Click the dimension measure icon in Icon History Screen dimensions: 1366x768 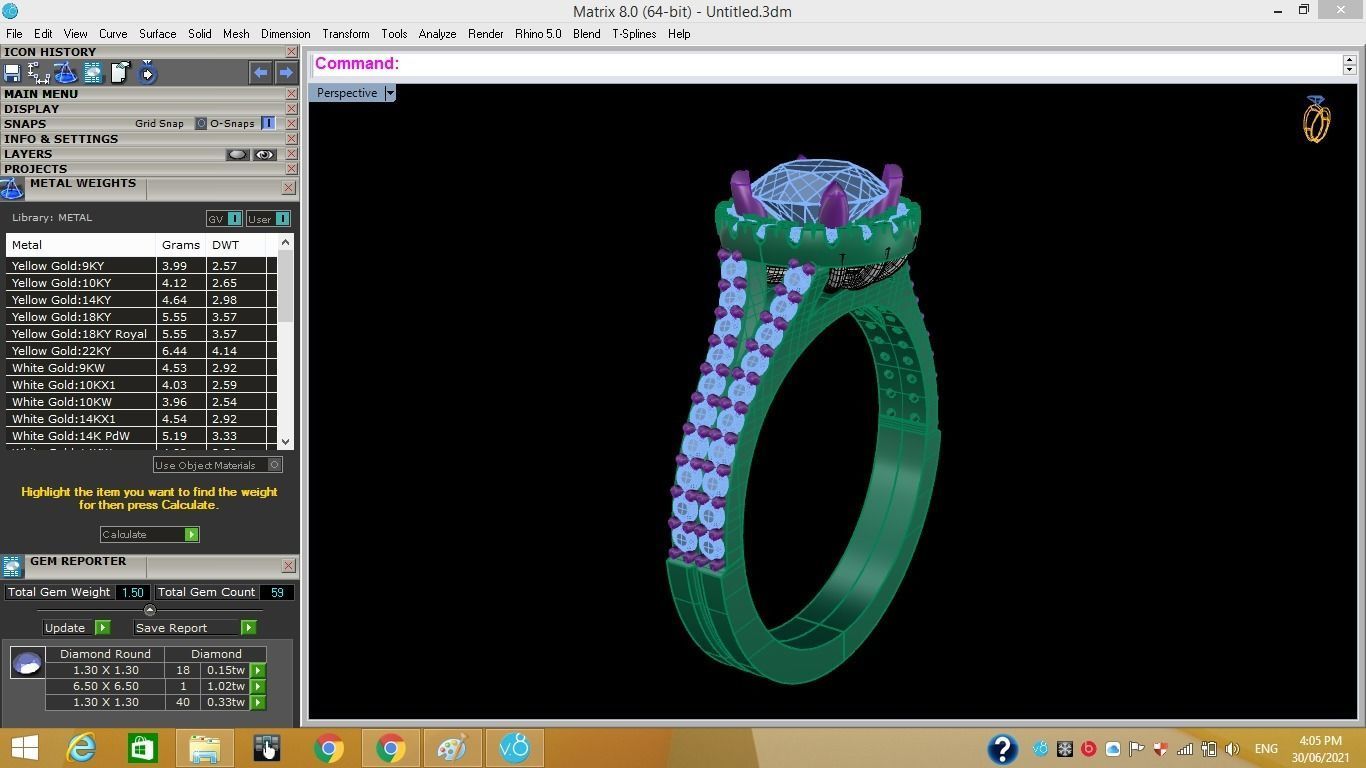(39, 73)
